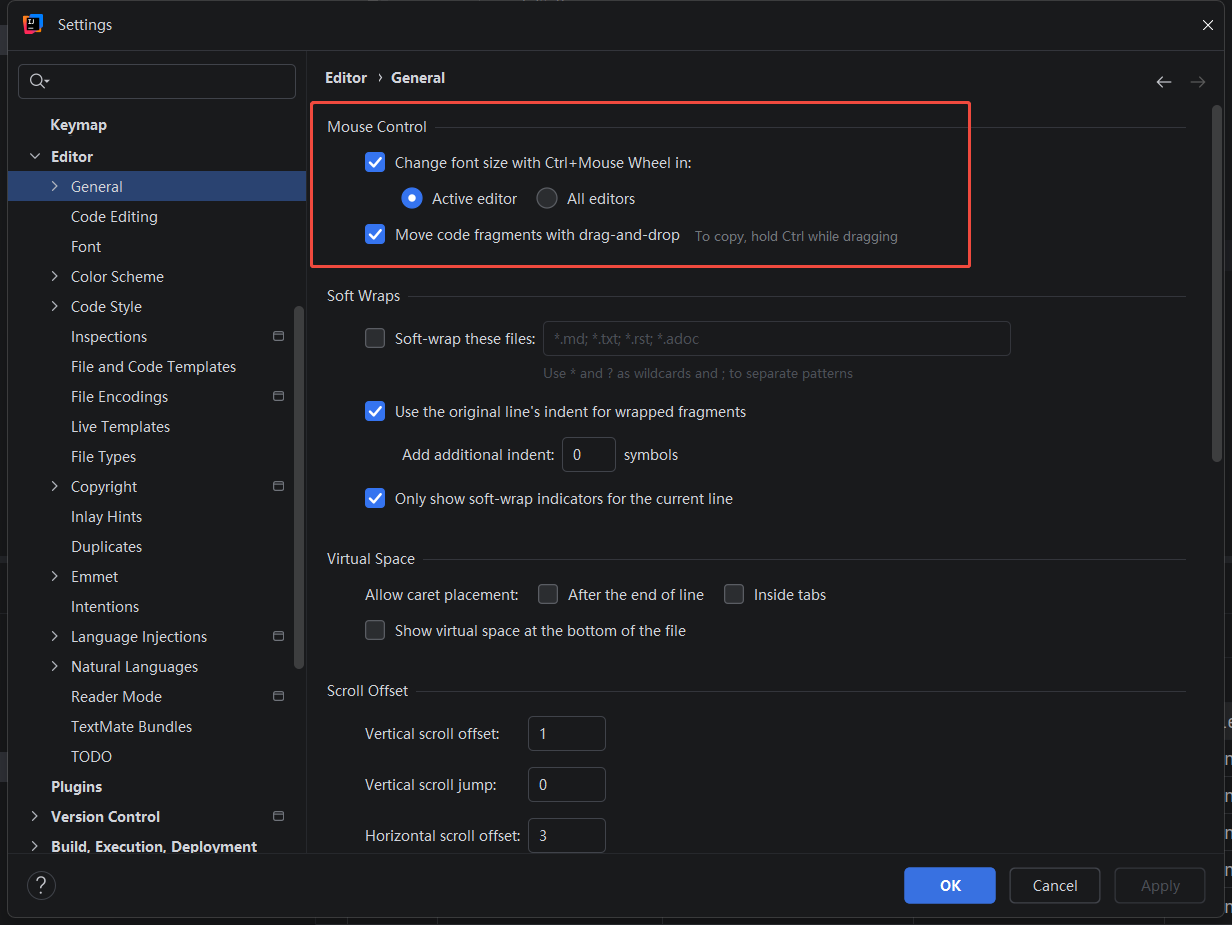Image resolution: width=1232 pixels, height=925 pixels.
Task: Click project-level icon next to Reader Mode
Action: pyautogui.click(x=279, y=697)
